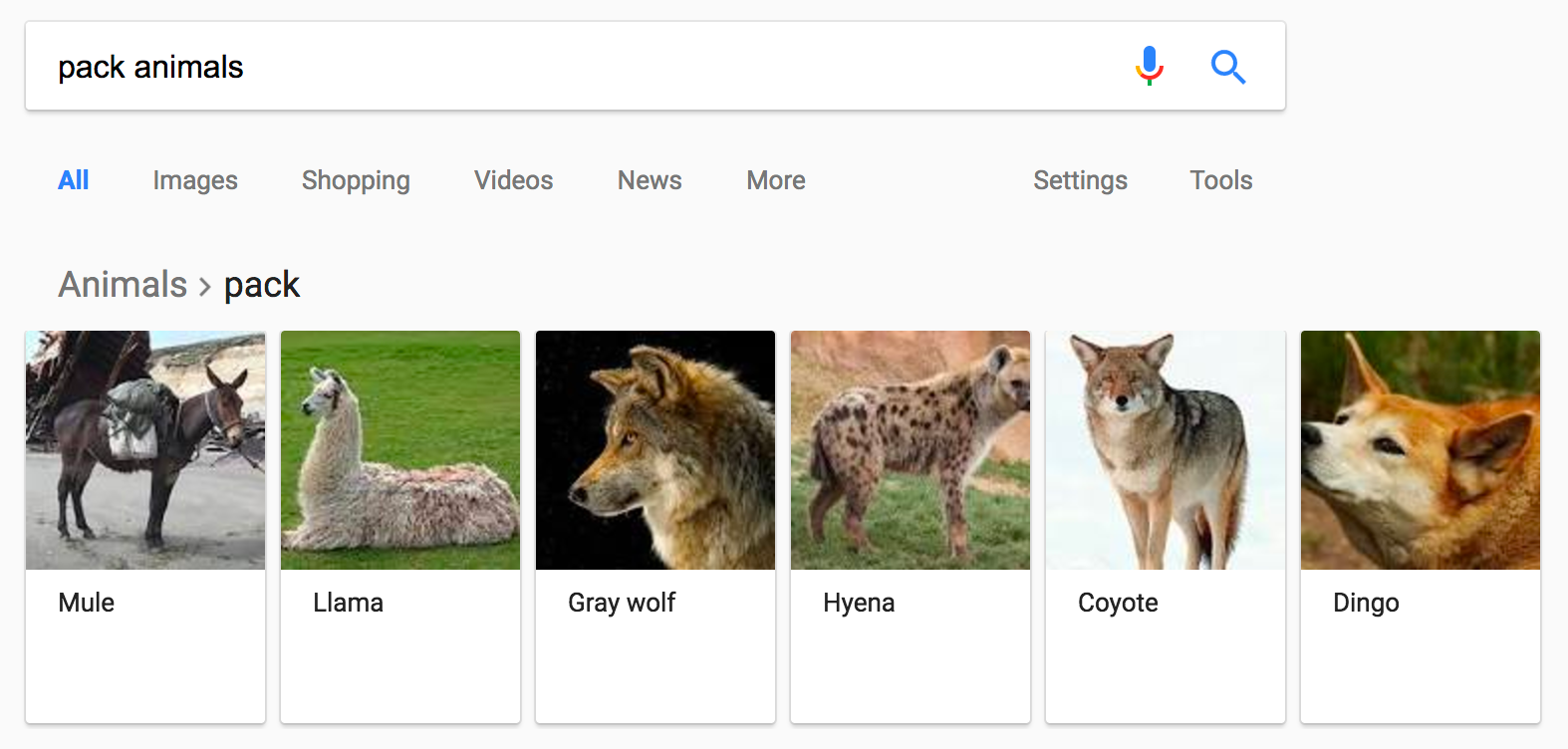The image size is (1568, 749).
Task: Click the Coyote name label
Action: click(1118, 603)
